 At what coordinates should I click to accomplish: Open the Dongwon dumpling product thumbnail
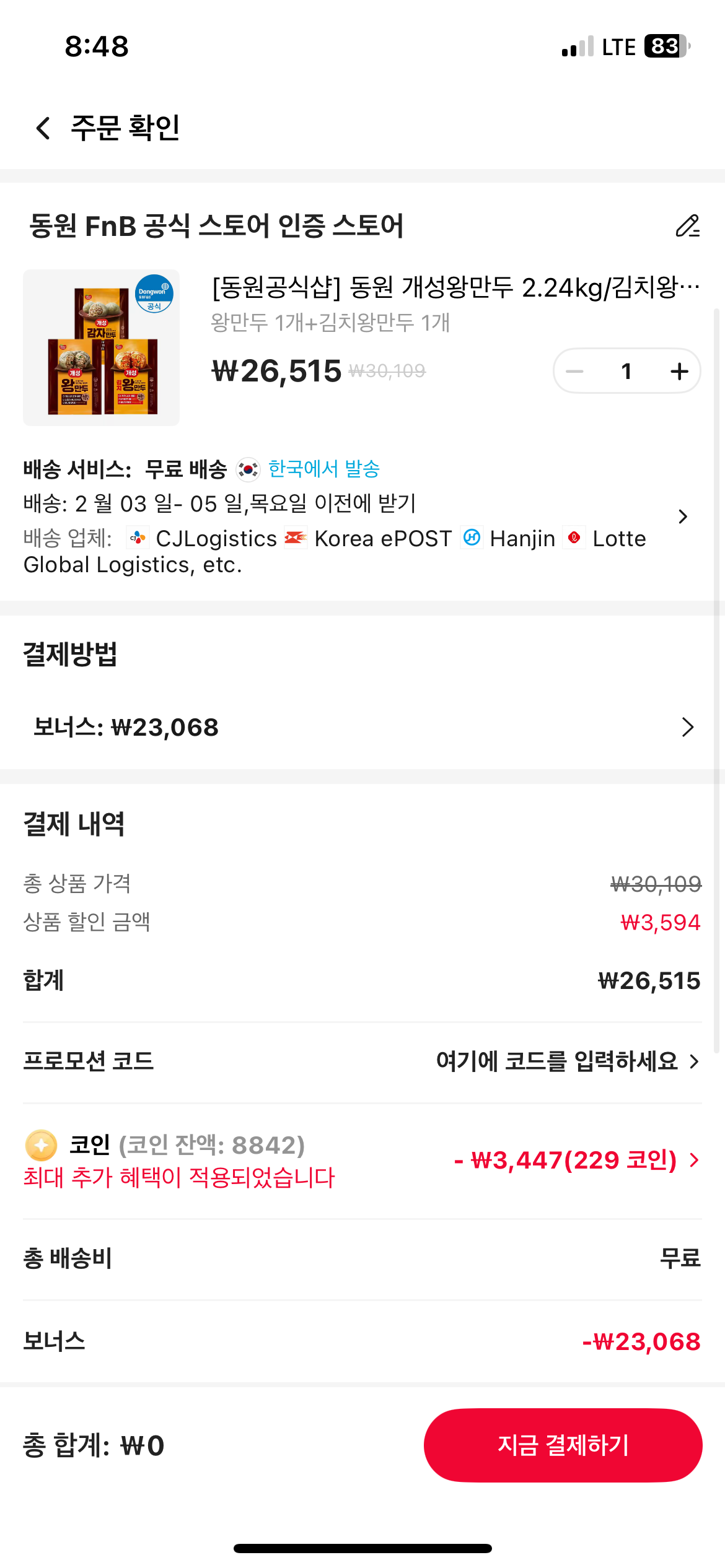point(102,348)
